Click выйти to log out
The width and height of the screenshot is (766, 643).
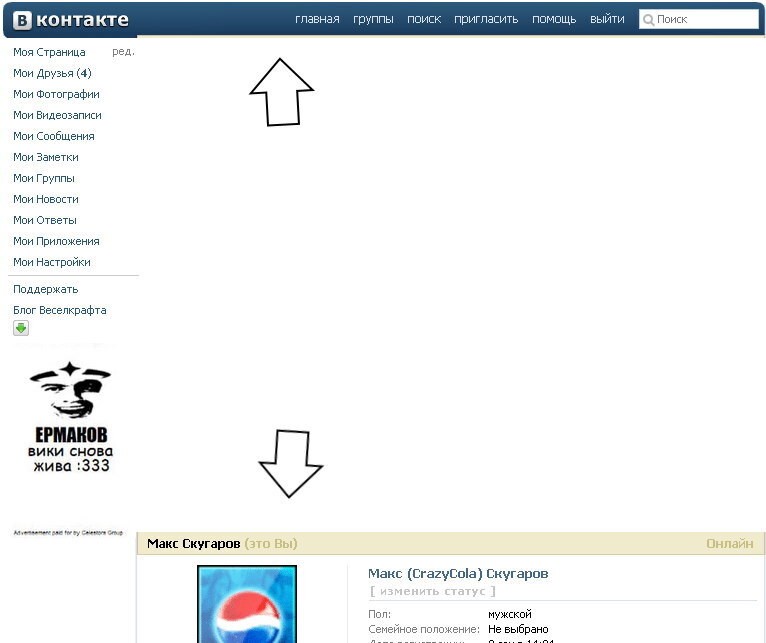(607, 19)
